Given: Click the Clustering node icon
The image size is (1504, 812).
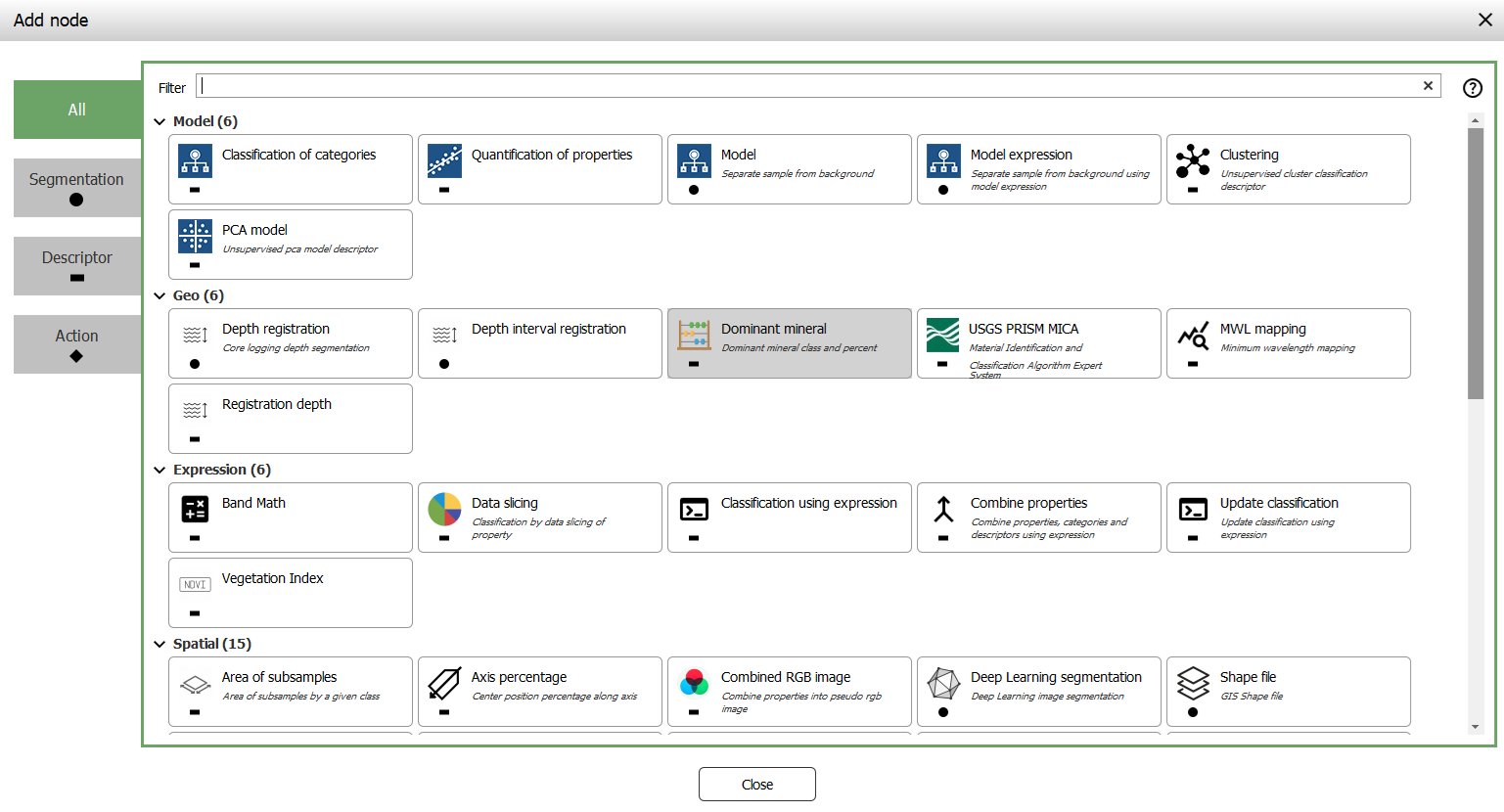Looking at the screenshot, I should pos(1192,158).
